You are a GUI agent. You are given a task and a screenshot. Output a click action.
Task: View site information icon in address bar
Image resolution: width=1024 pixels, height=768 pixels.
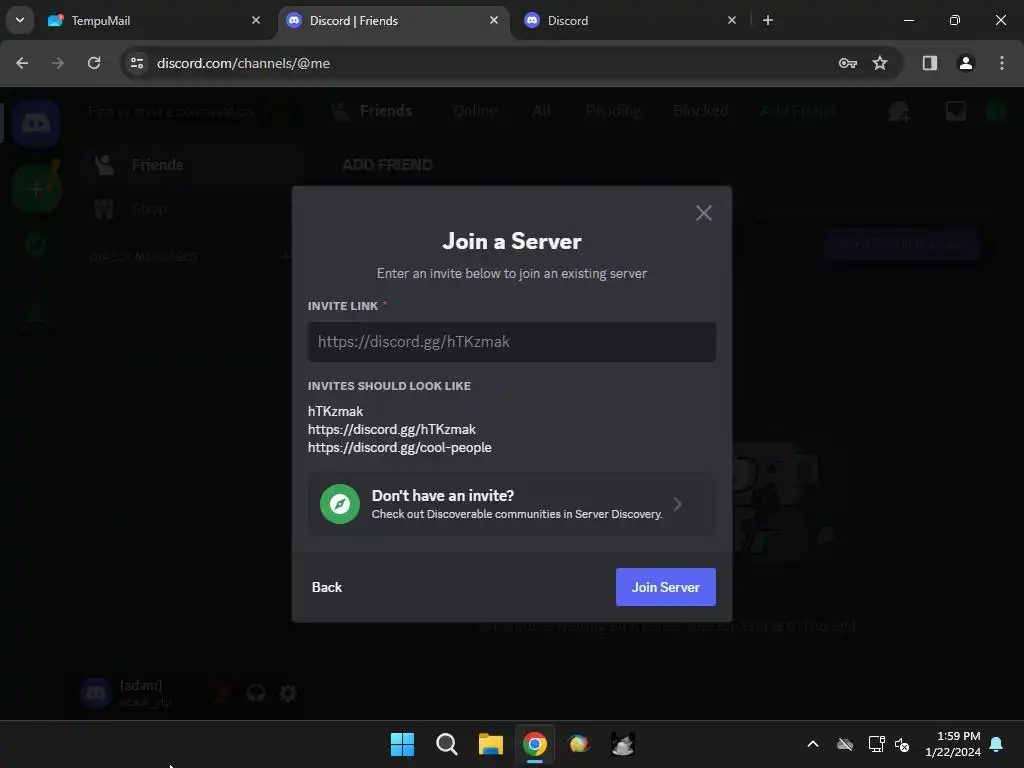click(x=137, y=63)
